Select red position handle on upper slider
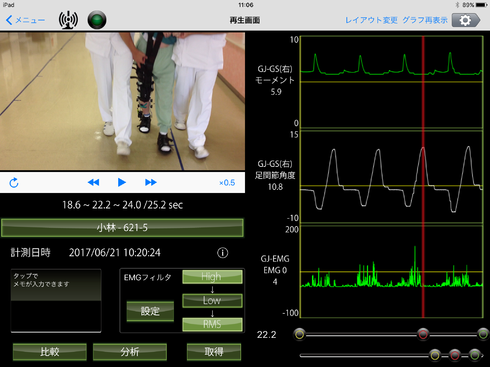The width and height of the screenshot is (490, 367). 423,334
